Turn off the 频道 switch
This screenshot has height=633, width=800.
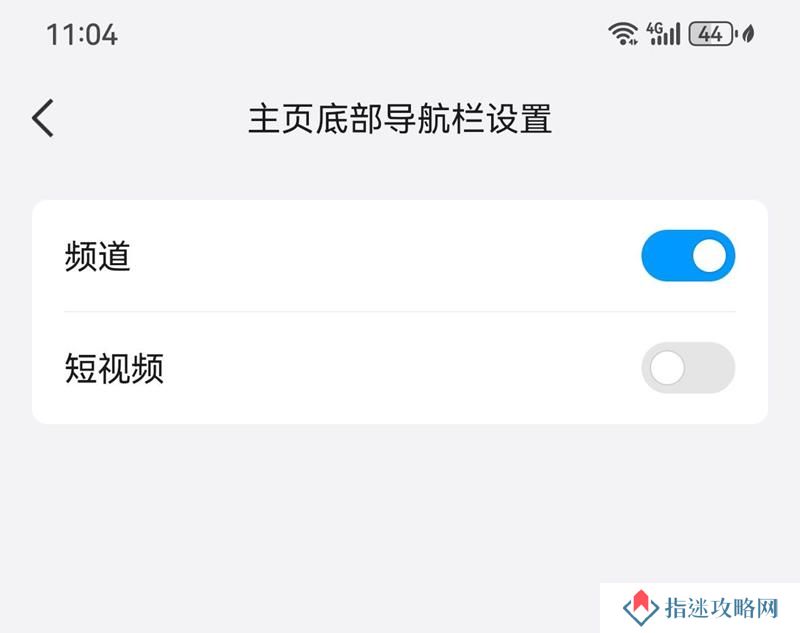(x=688, y=256)
